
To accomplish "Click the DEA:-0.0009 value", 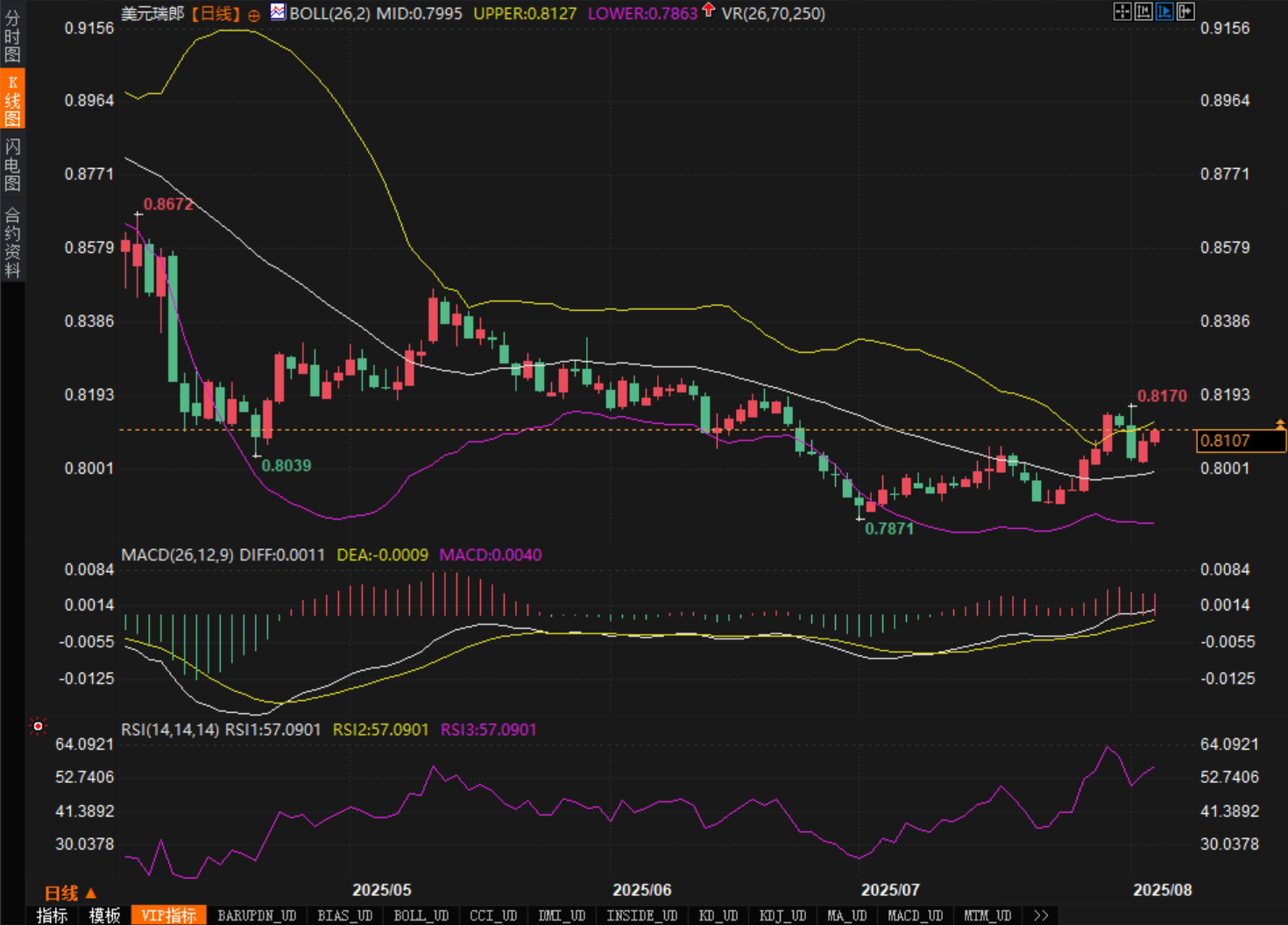I will (383, 554).
